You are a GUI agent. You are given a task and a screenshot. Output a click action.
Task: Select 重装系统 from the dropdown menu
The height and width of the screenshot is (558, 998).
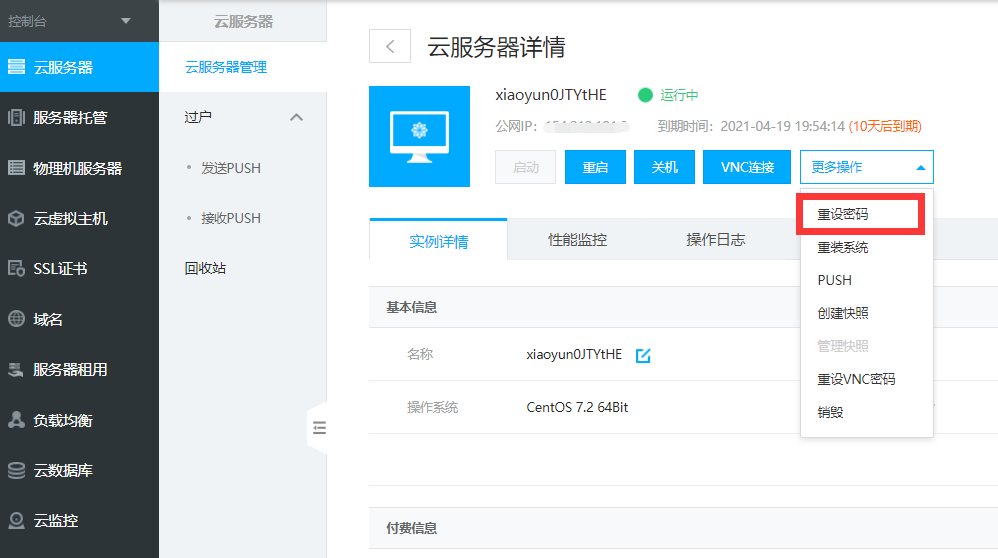click(843, 248)
